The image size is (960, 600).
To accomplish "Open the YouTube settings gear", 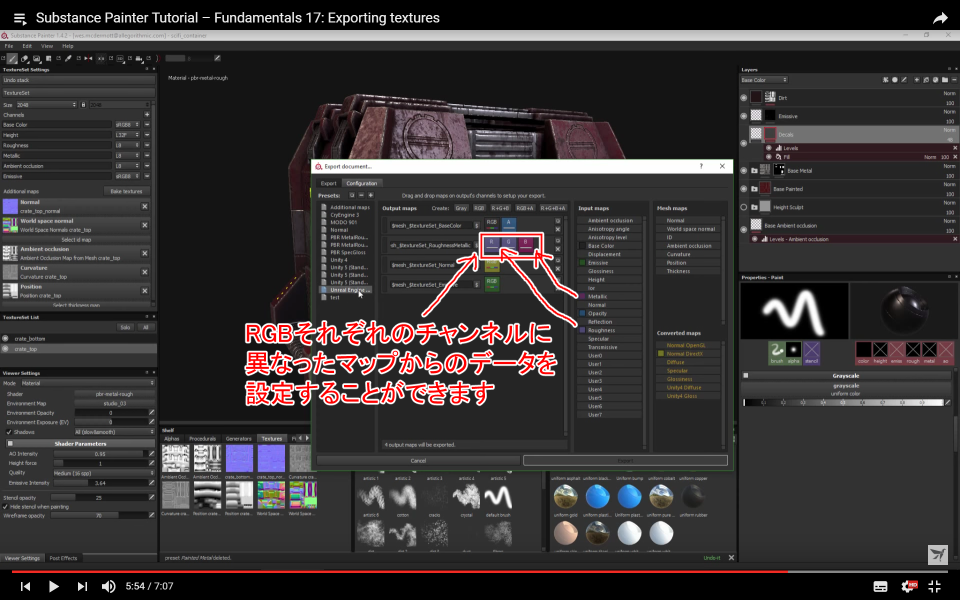I will coord(909,586).
